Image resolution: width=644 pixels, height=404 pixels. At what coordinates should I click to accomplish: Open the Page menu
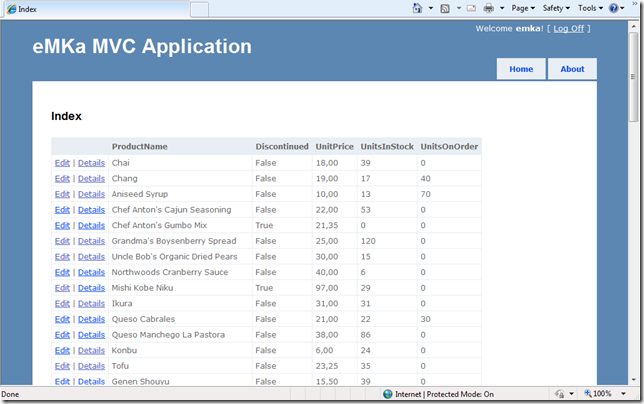coord(523,8)
